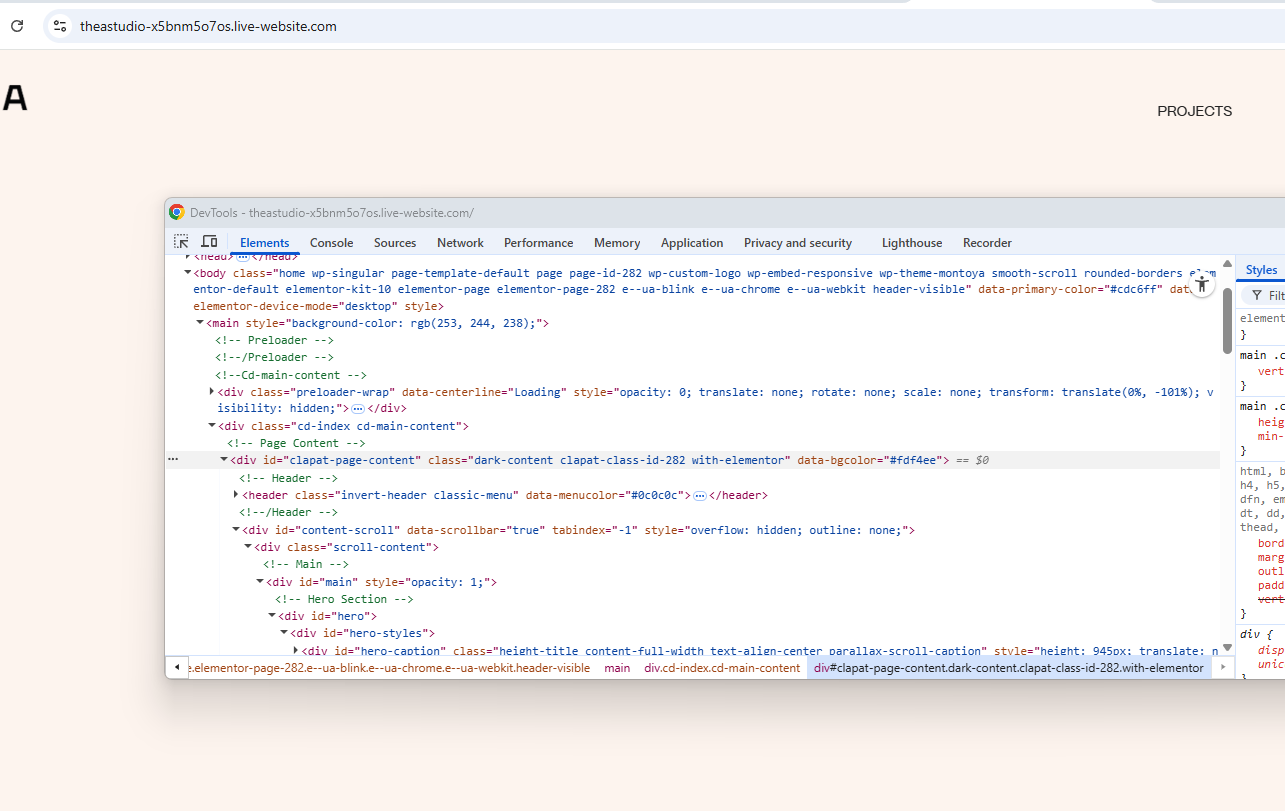Click the Filter field in Styles pane

1266,296
